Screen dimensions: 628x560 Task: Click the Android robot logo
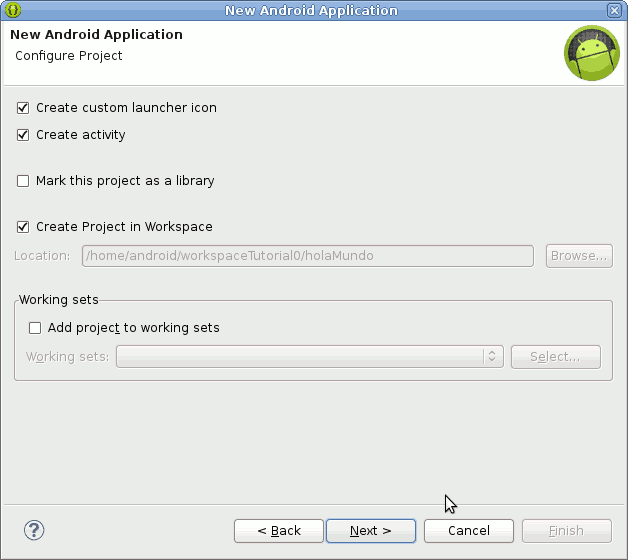(591, 54)
